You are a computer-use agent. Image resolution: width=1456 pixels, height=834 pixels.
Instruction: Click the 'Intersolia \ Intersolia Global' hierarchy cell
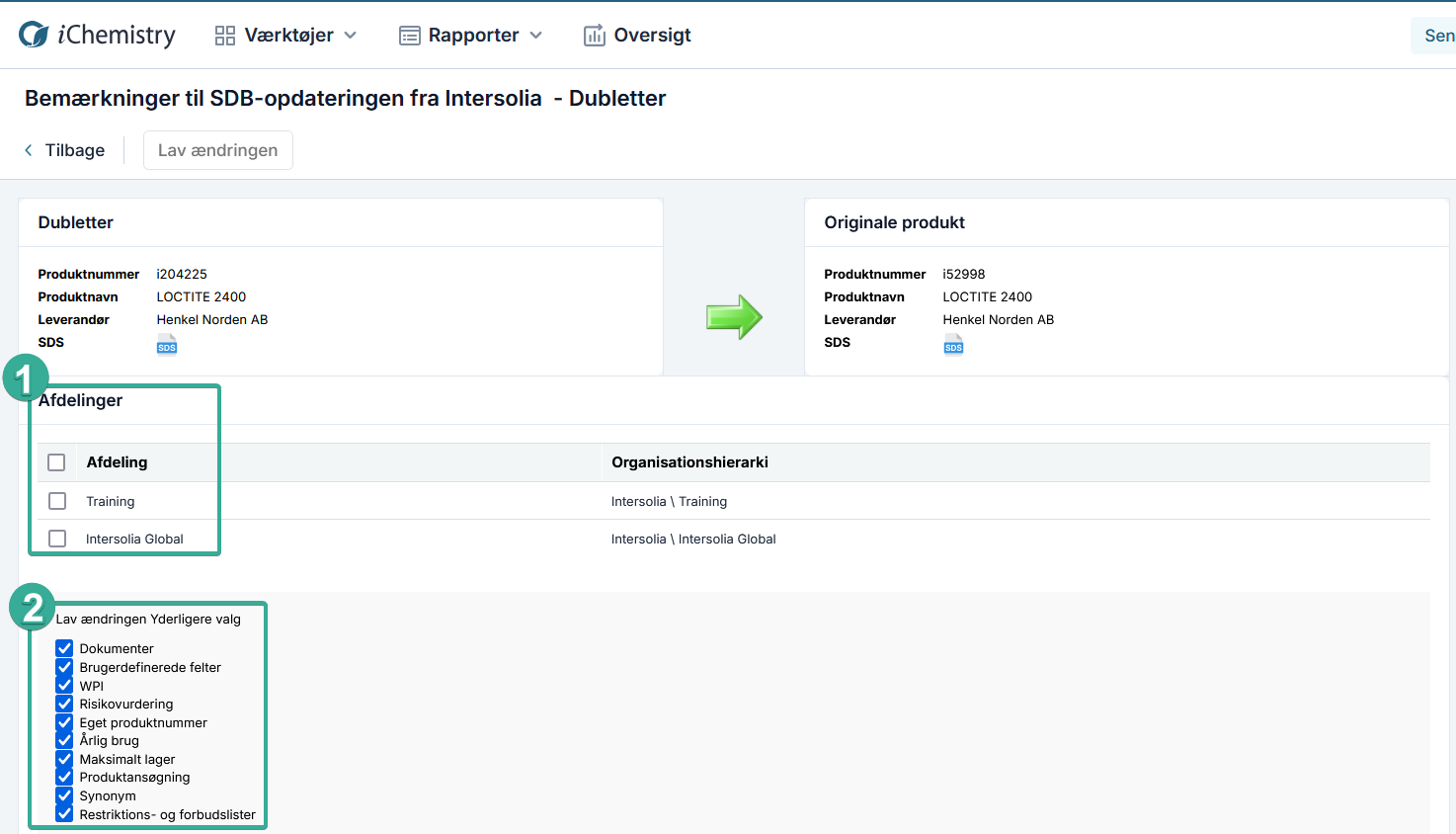coord(693,540)
